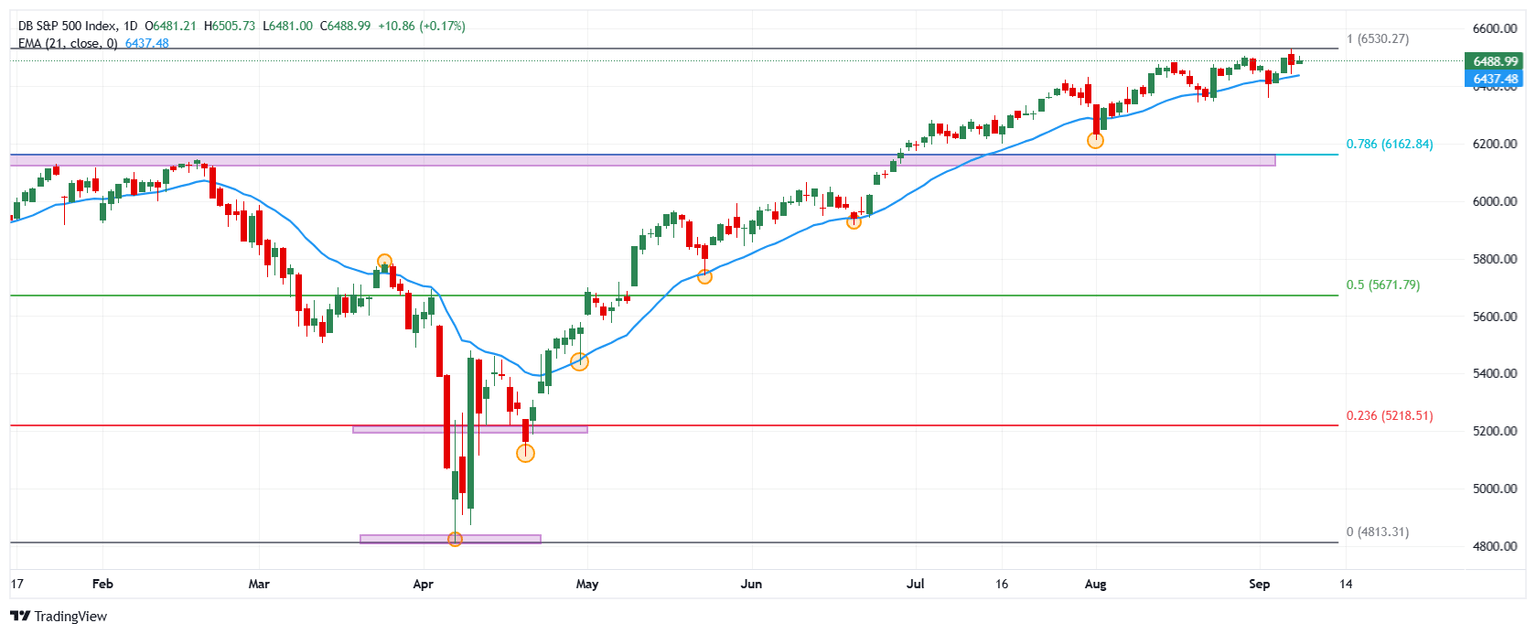Click the Fibonacci label '1 (6530.27)'
The image size is (1536, 634).
click(x=1376, y=39)
